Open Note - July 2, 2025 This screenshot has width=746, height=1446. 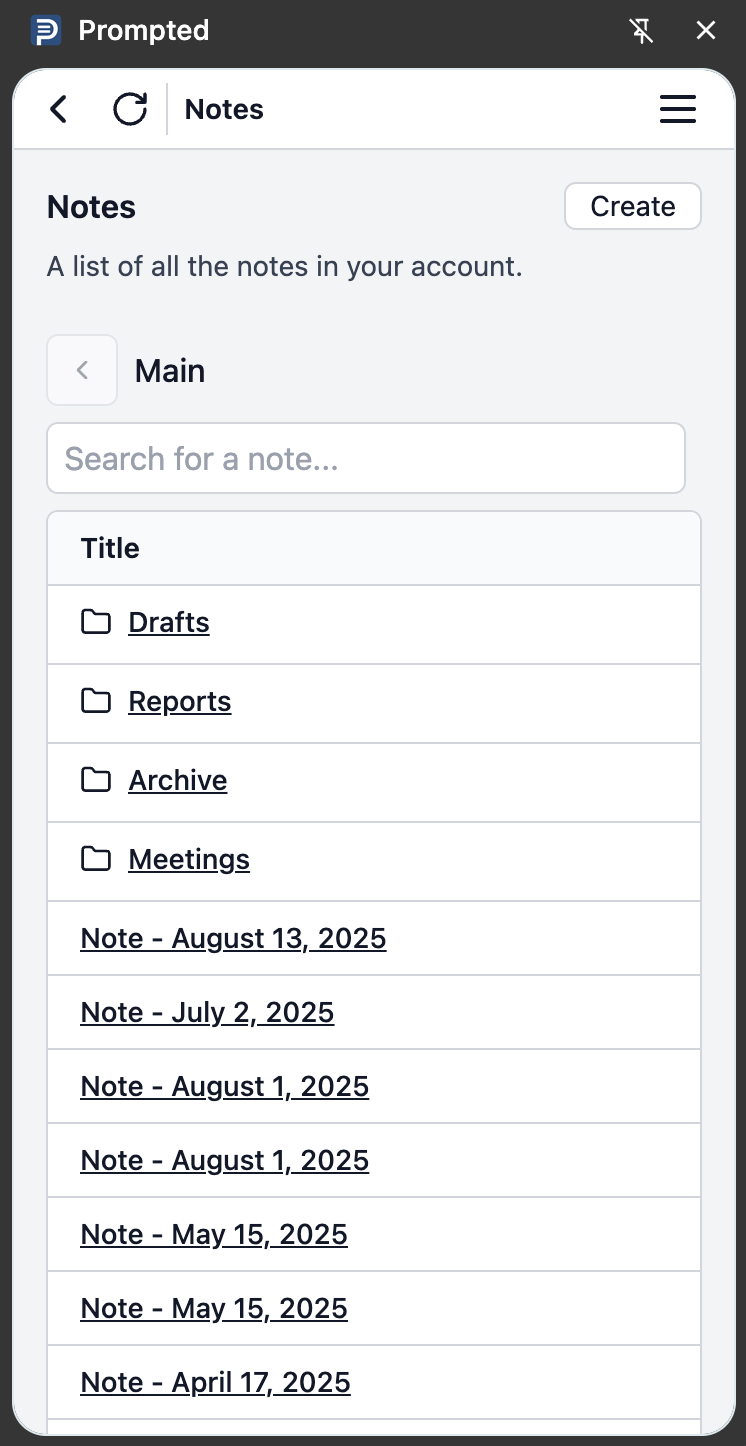[x=207, y=1012]
